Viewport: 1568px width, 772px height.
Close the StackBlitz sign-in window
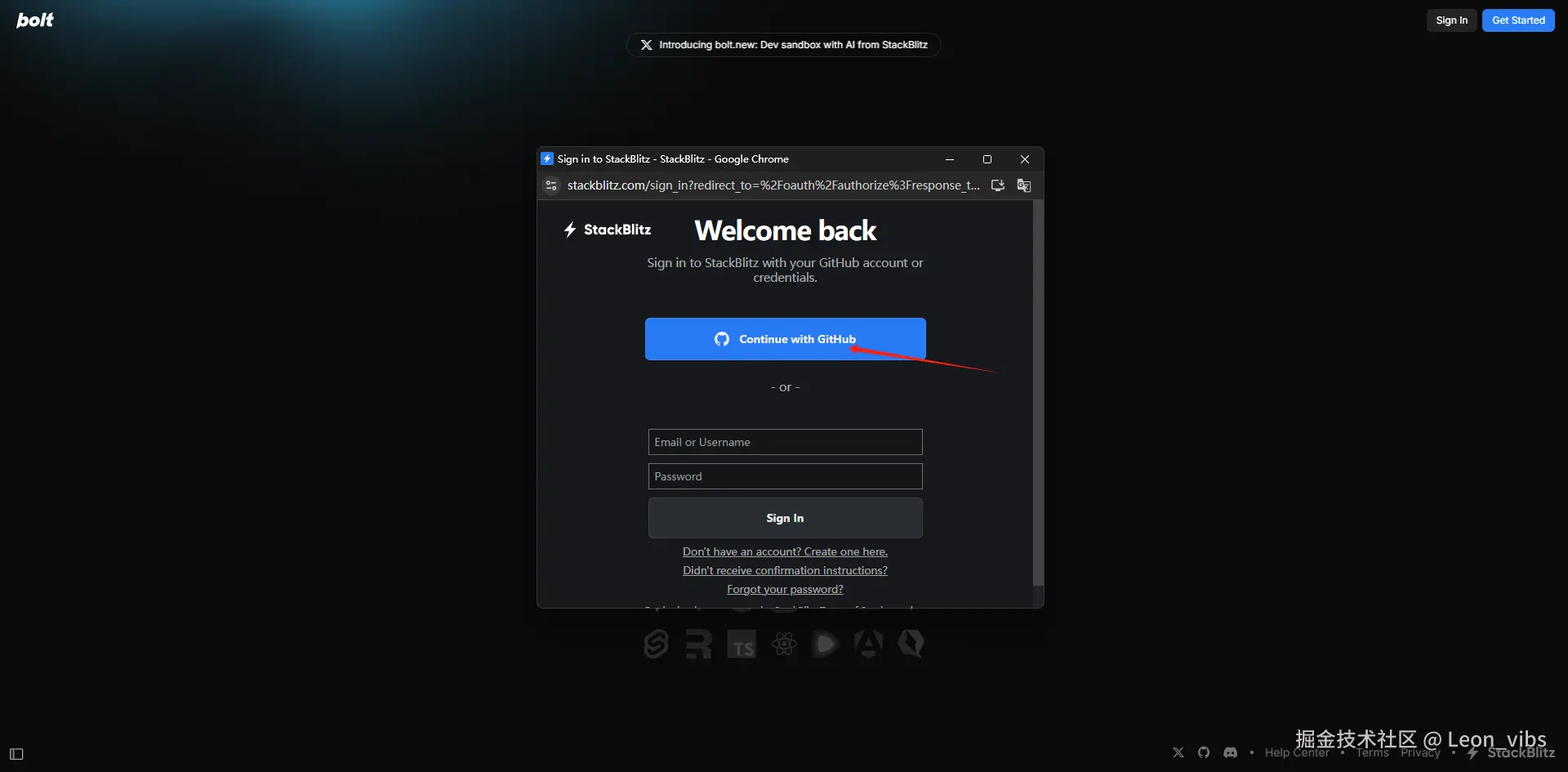click(1025, 159)
